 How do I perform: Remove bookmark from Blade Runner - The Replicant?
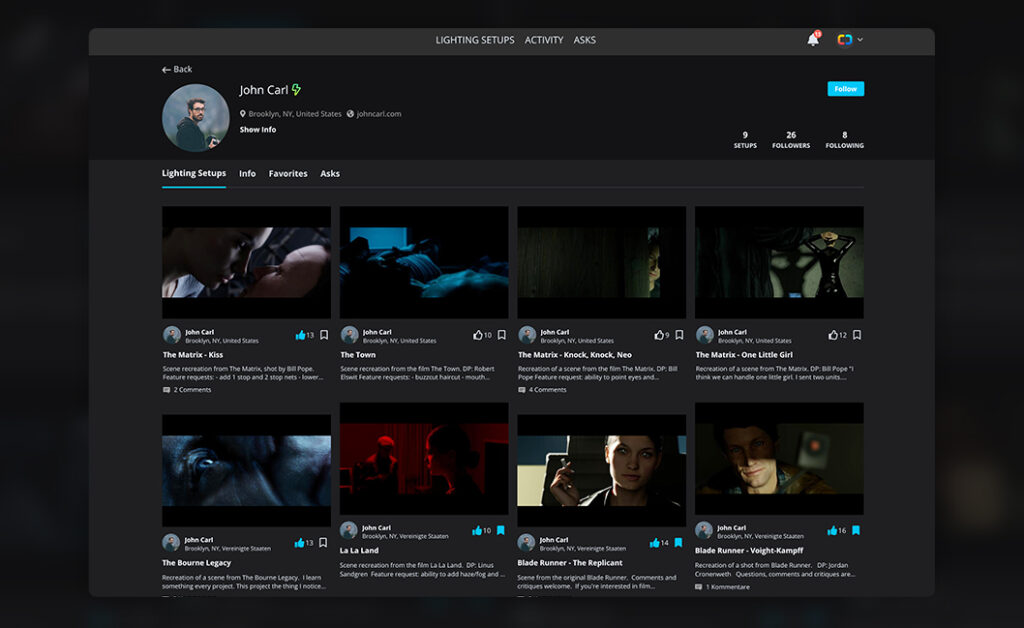679,542
